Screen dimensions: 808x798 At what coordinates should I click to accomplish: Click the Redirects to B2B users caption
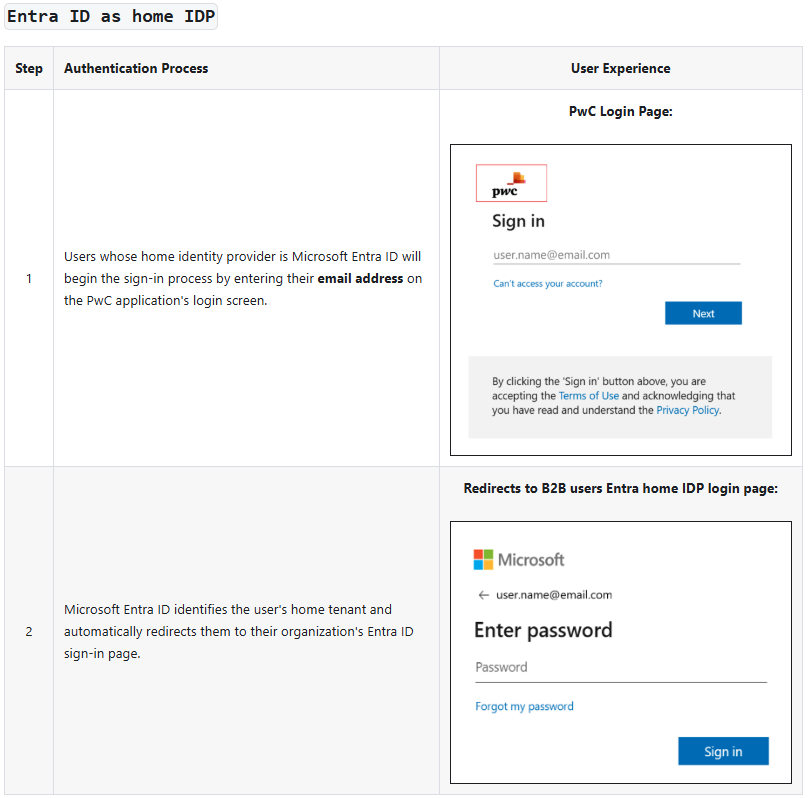click(620, 489)
